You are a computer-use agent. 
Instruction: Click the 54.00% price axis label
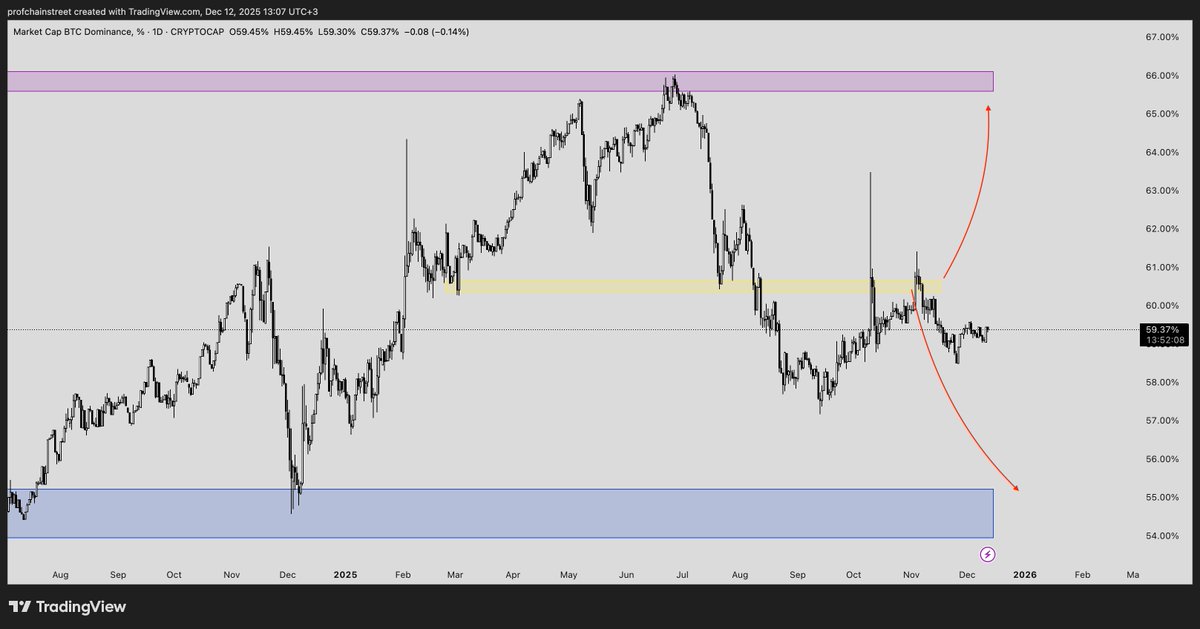(1162, 535)
